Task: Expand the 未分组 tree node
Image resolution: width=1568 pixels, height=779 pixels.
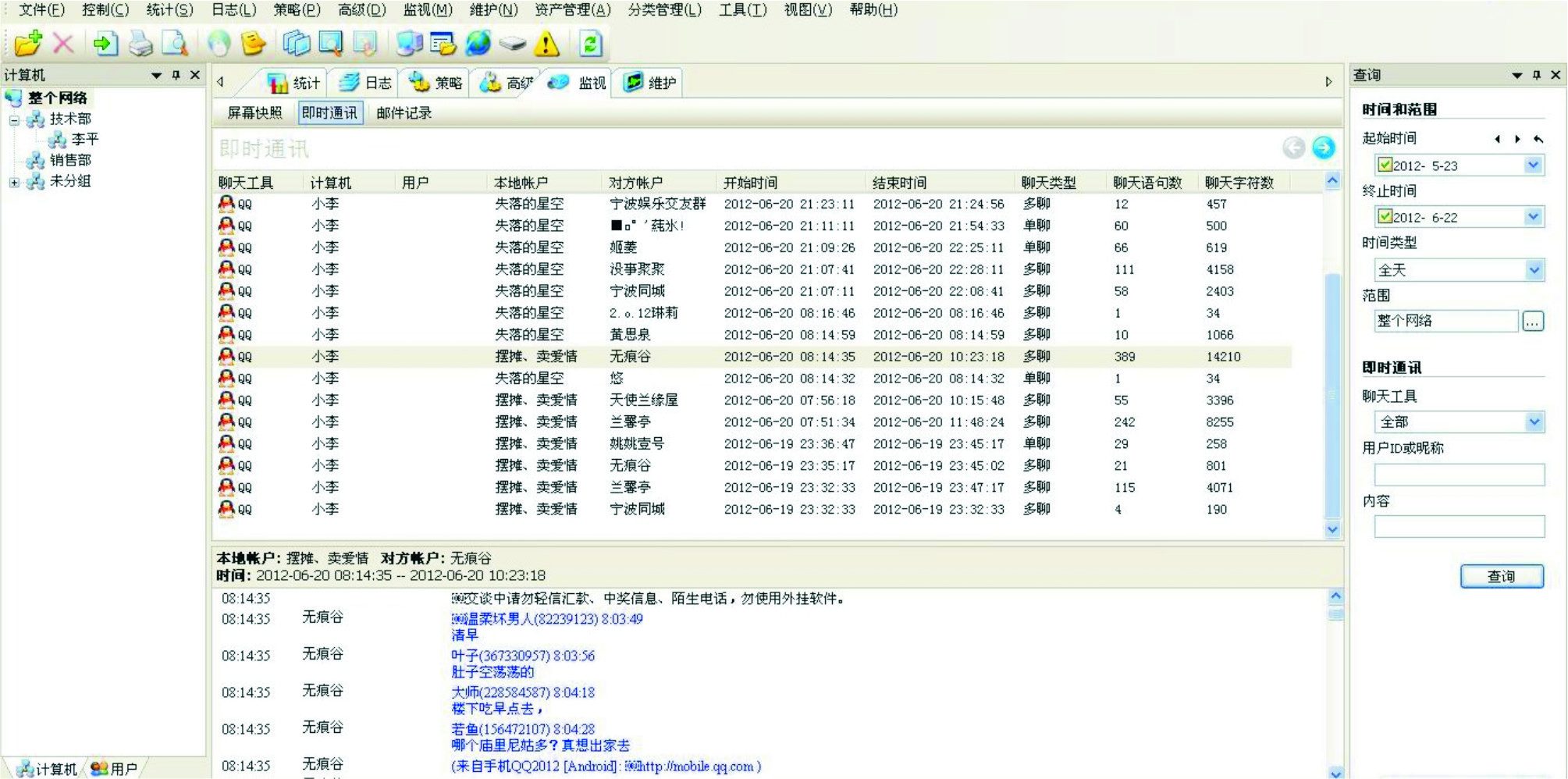Action: (14, 182)
